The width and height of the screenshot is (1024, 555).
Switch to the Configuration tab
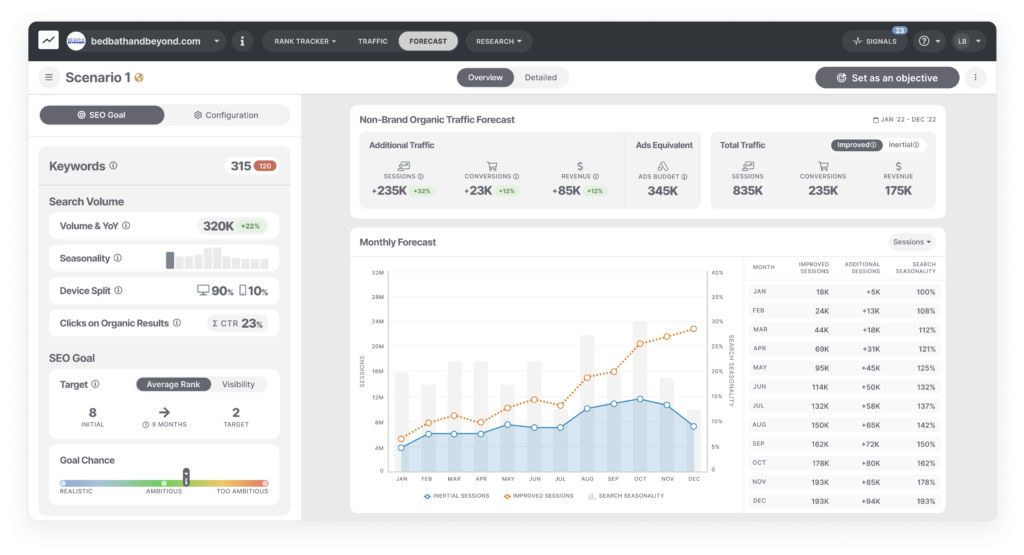(226, 115)
